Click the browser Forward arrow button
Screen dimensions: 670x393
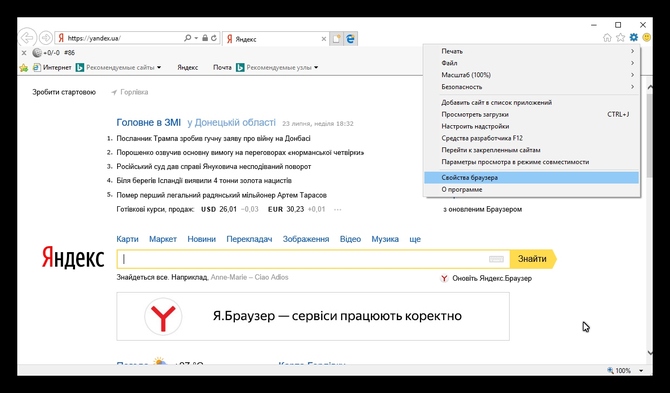tap(45, 38)
